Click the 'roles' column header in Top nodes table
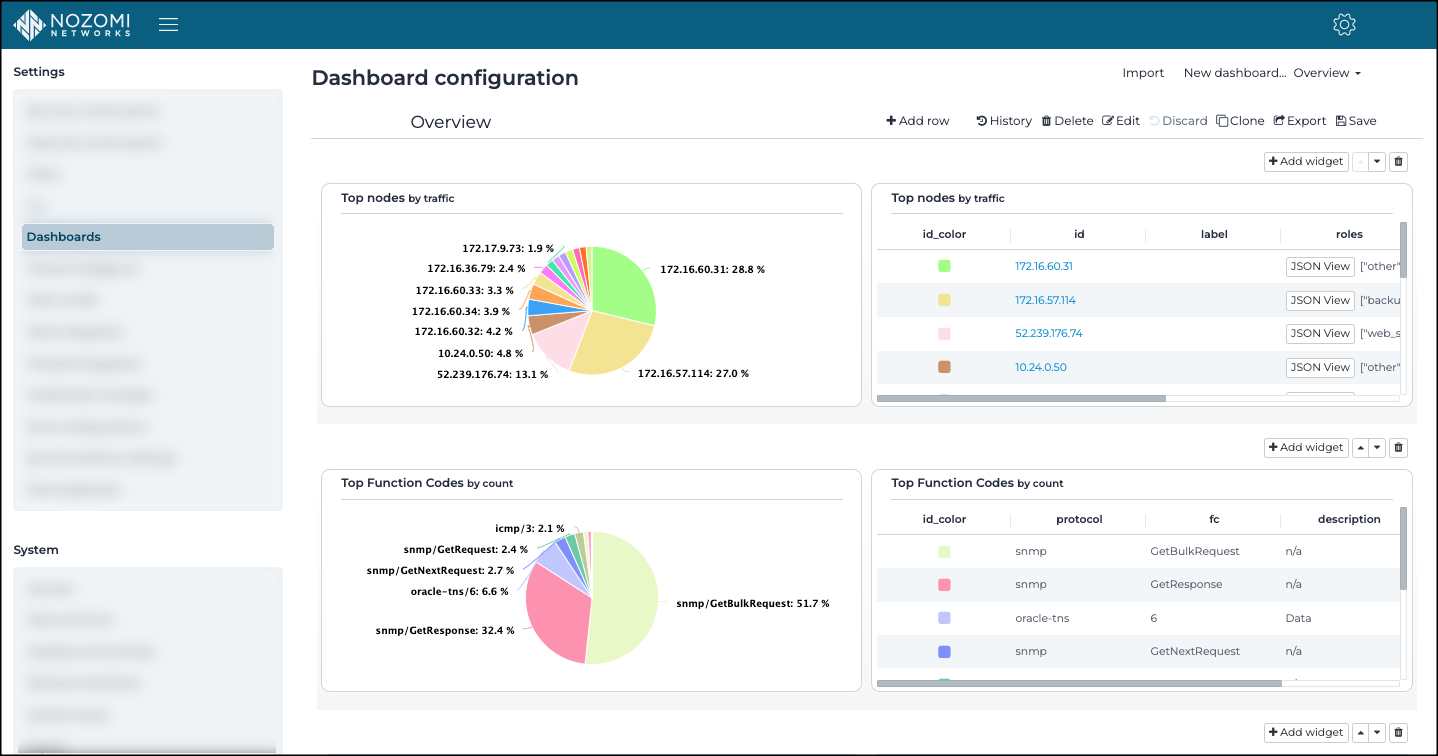The width and height of the screenshot is (1438, 756). tap(1349, 234)
